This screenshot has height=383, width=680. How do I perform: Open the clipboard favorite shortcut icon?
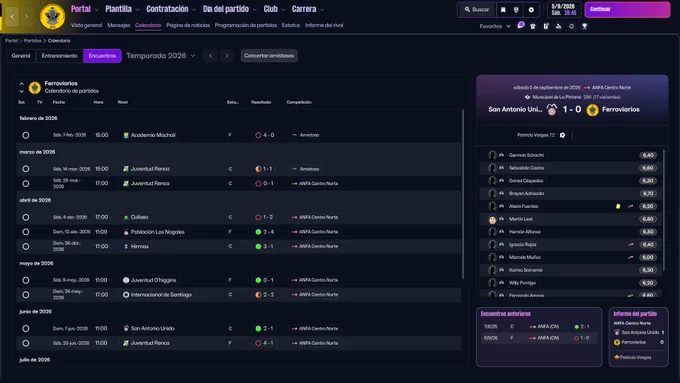click(x=546, y=26)
